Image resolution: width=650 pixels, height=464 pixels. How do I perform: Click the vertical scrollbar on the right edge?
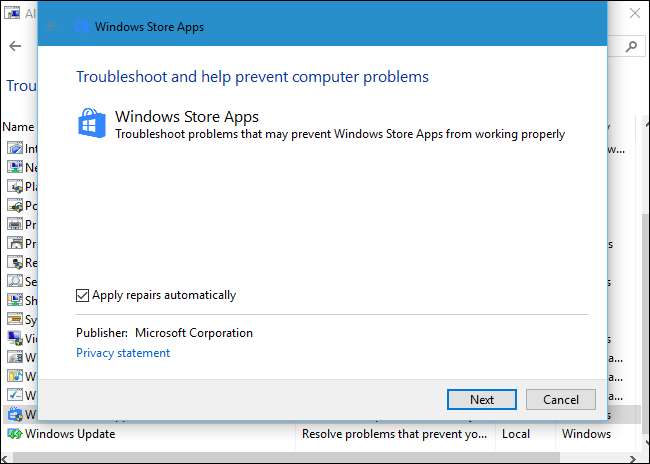[643, 300]
